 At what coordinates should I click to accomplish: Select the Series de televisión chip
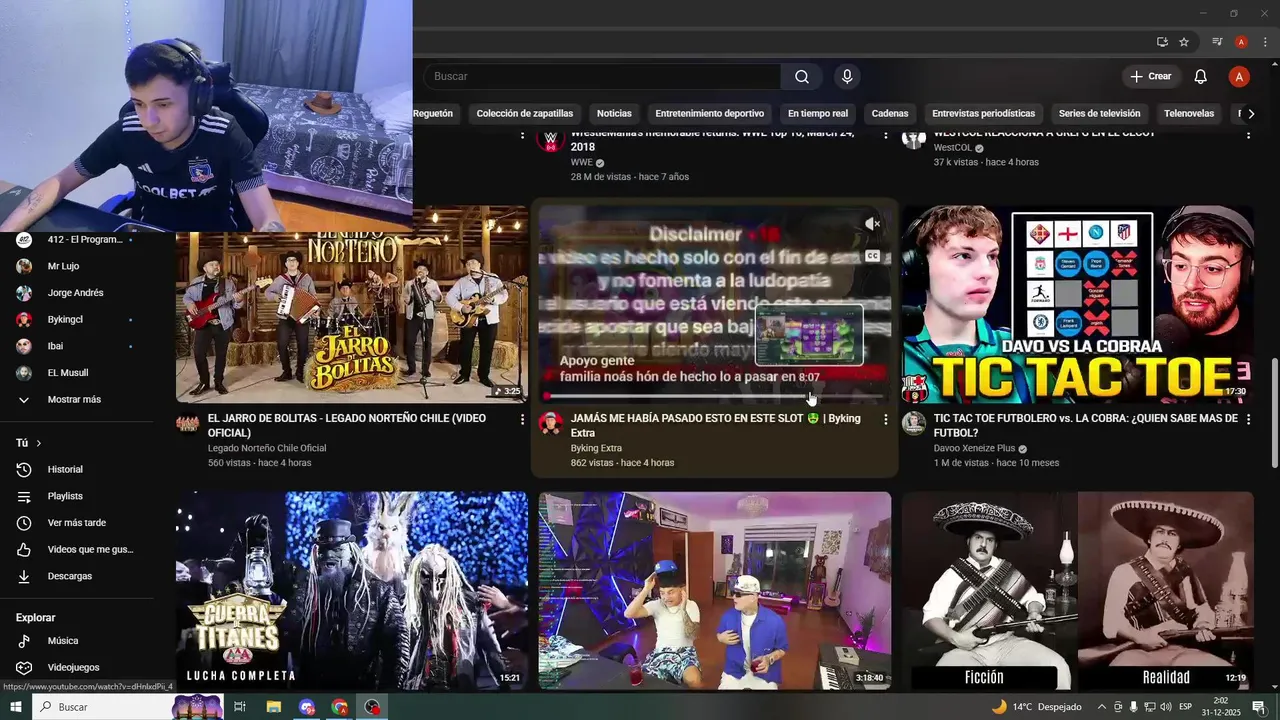point(1100,114)
